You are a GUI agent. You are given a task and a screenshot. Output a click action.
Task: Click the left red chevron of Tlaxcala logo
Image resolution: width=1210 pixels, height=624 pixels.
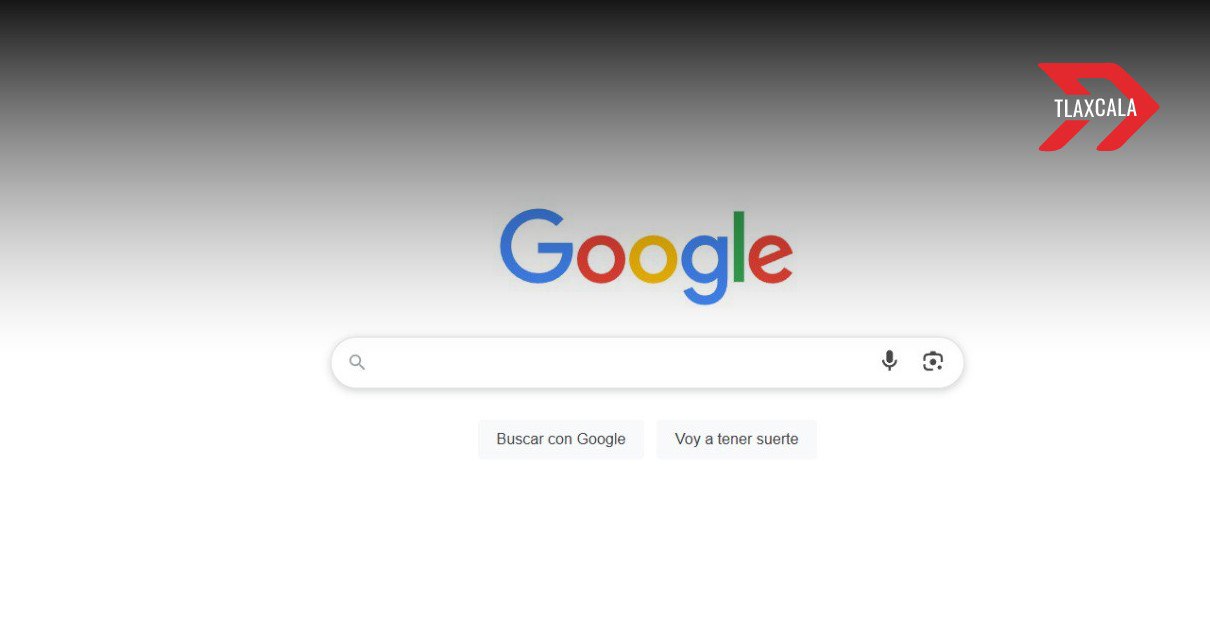tap(1062, 107)
